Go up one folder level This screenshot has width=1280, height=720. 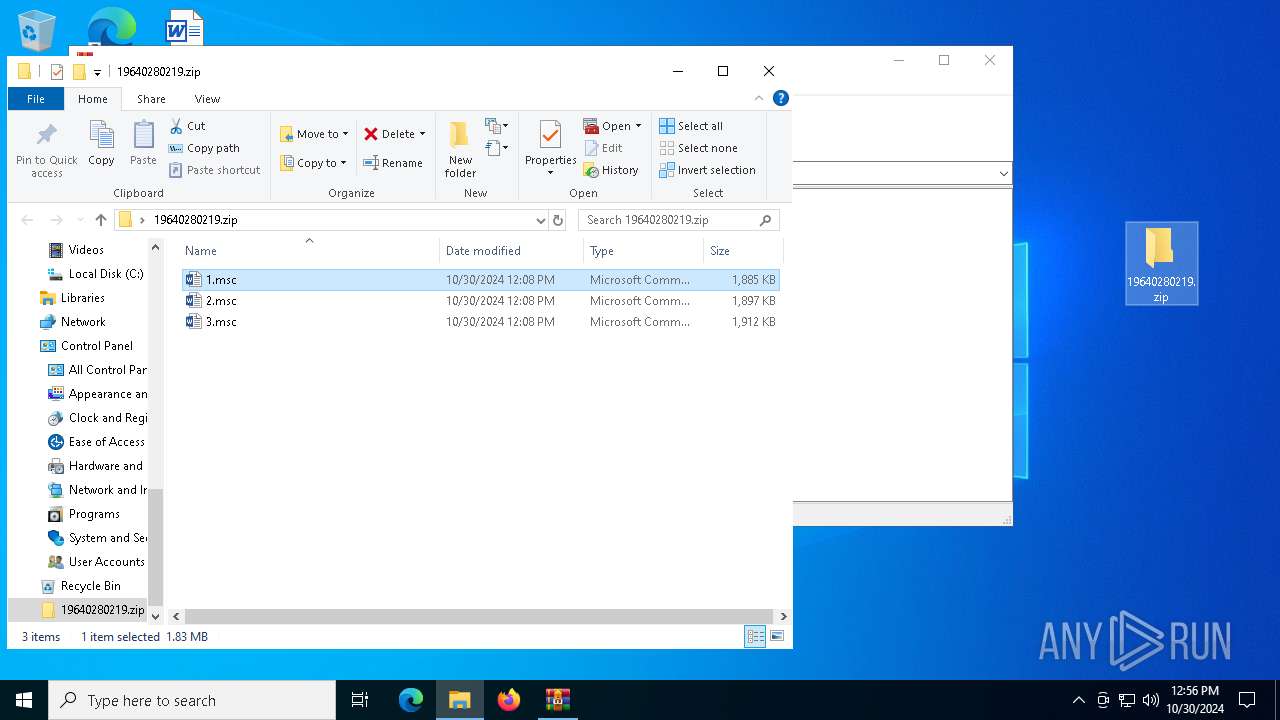point(100,220)
